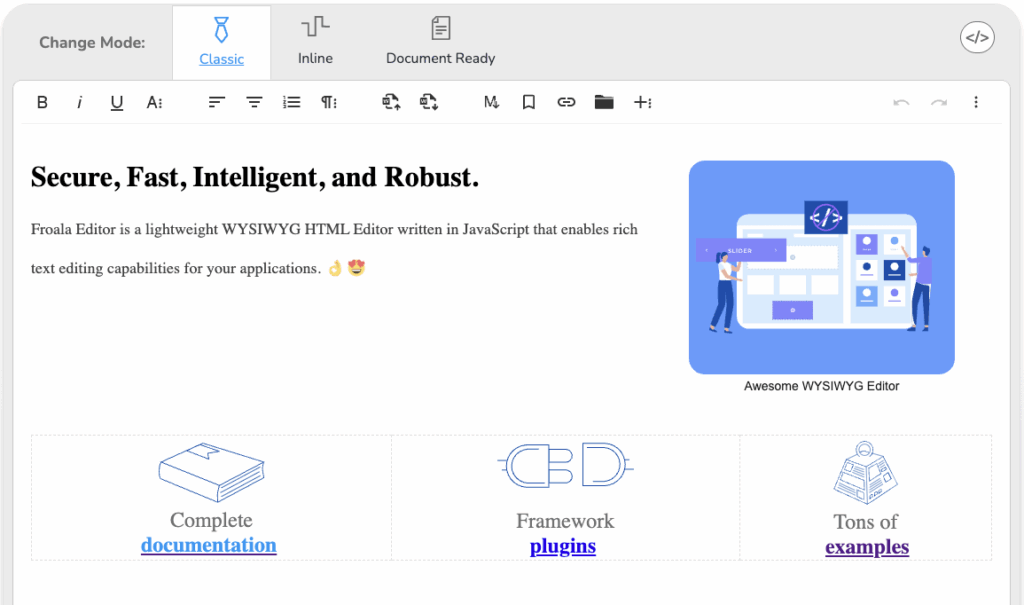
Task: Open the ordered list options
Action: pyautogui.click(x=291, y=102)
